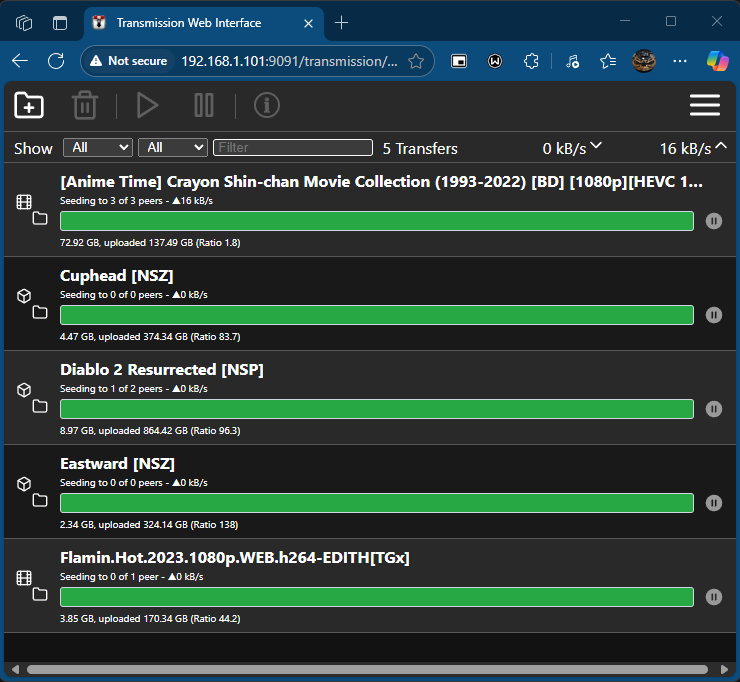This screenshot has height=682, width=740.
Task: Click the Cuphead torrent progress bar
Action: (x=377, y=315)
